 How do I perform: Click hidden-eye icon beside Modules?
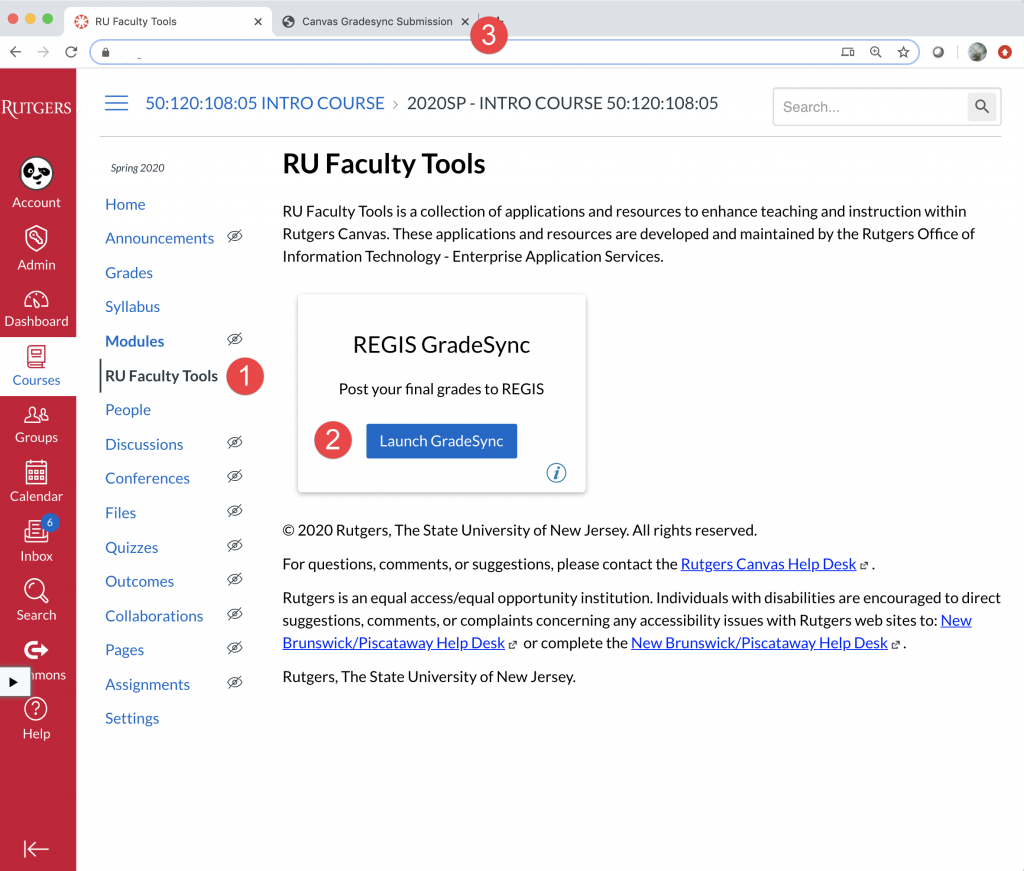(234, 339)
